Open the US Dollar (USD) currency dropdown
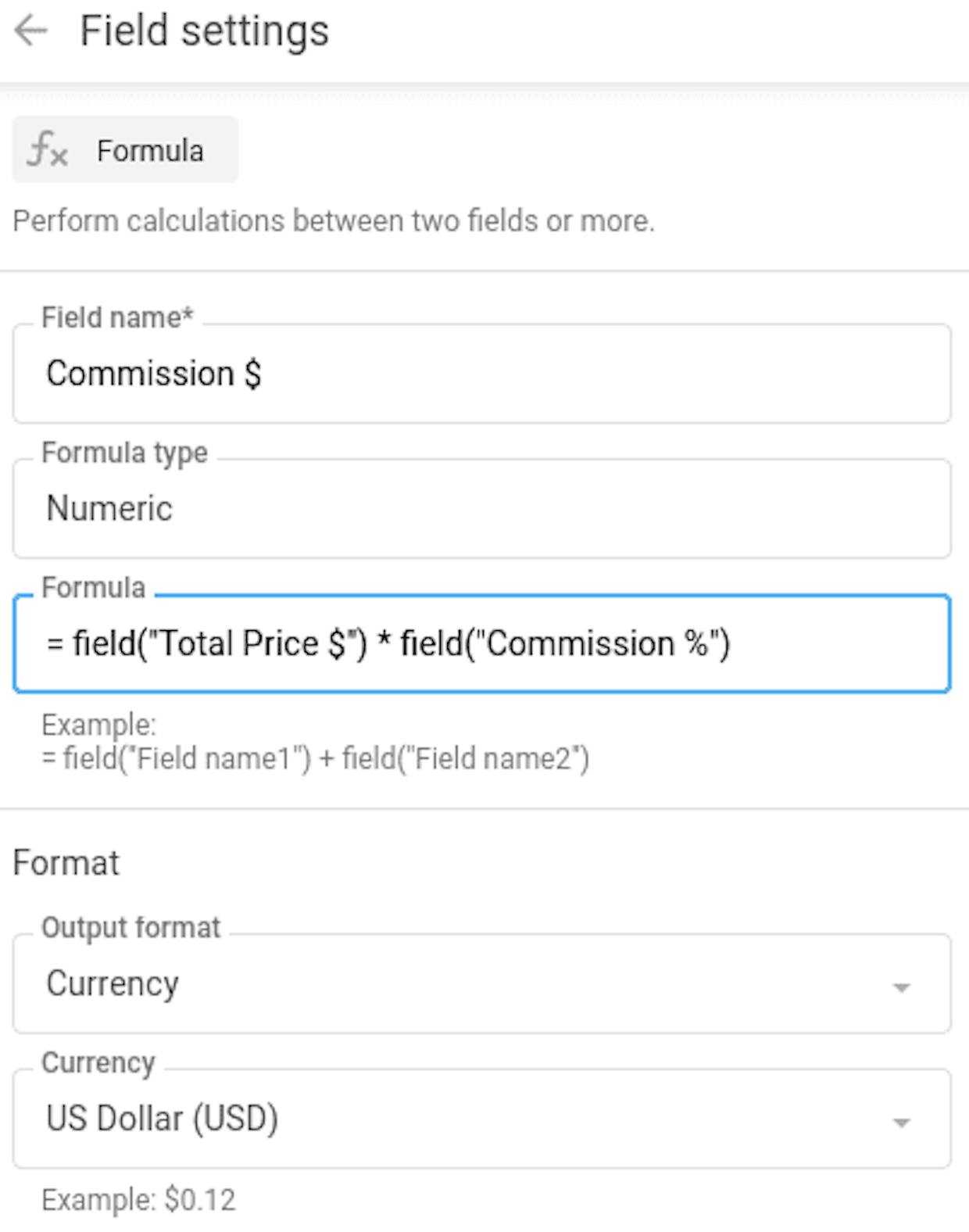 pos(481,1119)
